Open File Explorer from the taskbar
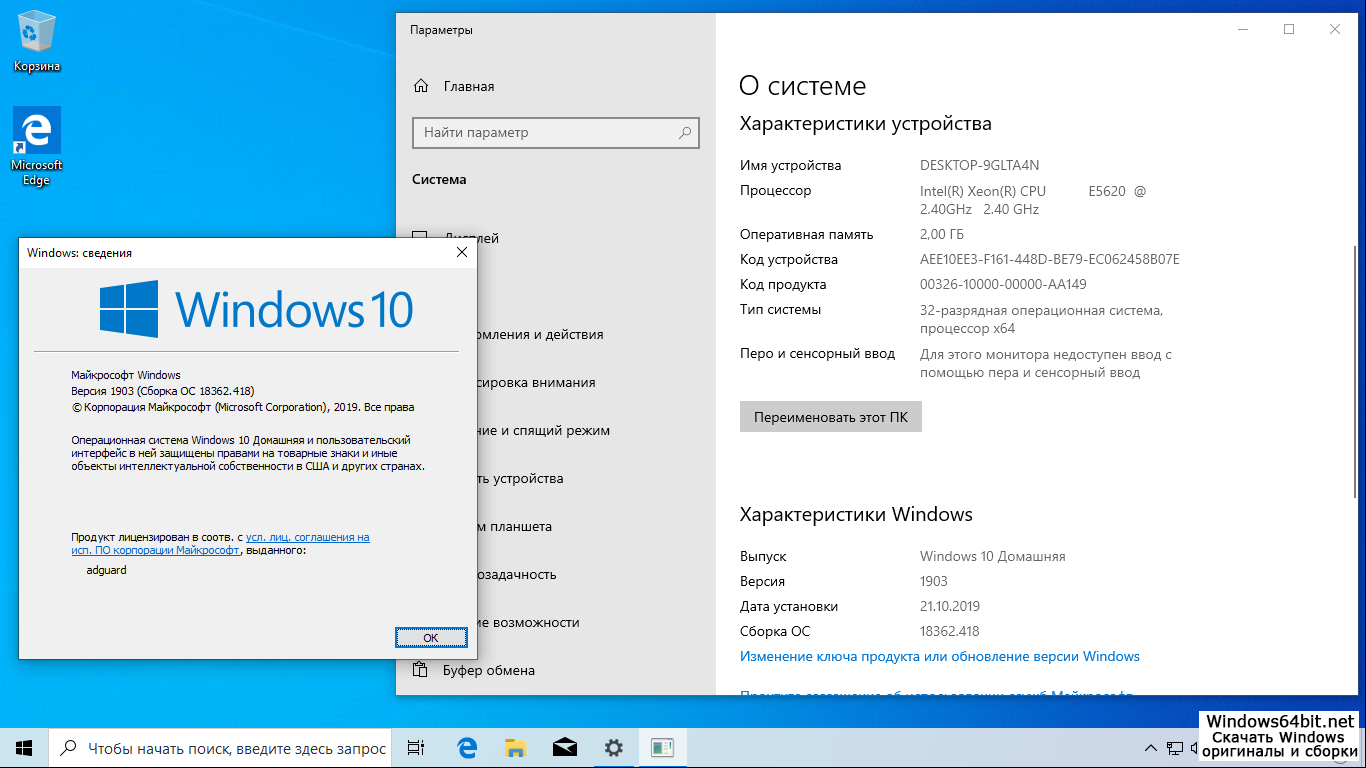Viewport: 1366px width, 768px height. (x=515, y=747)
